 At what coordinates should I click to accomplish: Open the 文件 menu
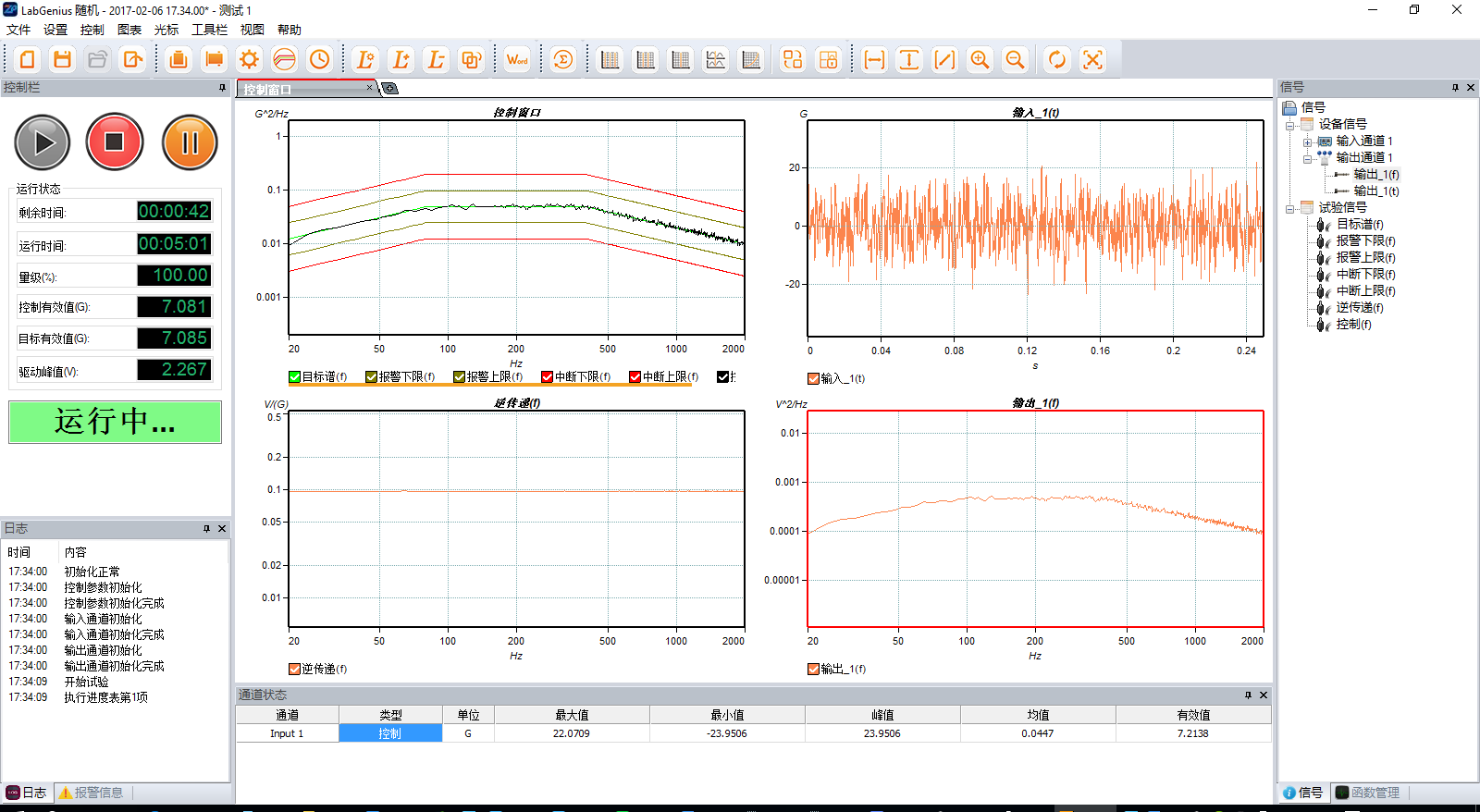click(18, 30)
